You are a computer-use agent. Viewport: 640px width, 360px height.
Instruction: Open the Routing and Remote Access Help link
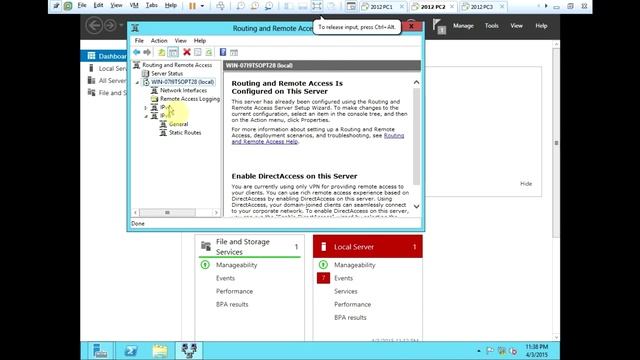pos(318,138)
